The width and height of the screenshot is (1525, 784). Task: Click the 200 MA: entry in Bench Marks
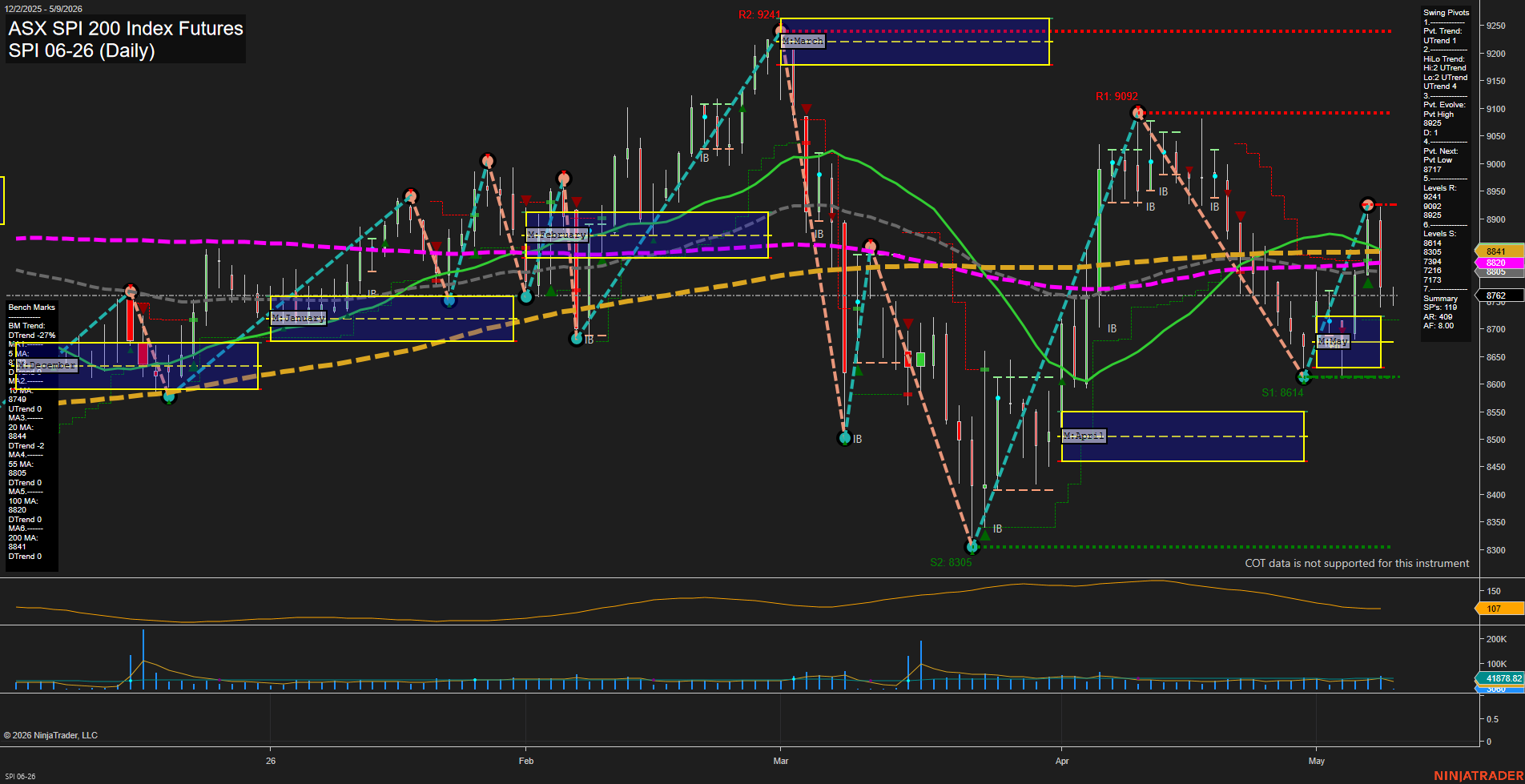[23, 538]
